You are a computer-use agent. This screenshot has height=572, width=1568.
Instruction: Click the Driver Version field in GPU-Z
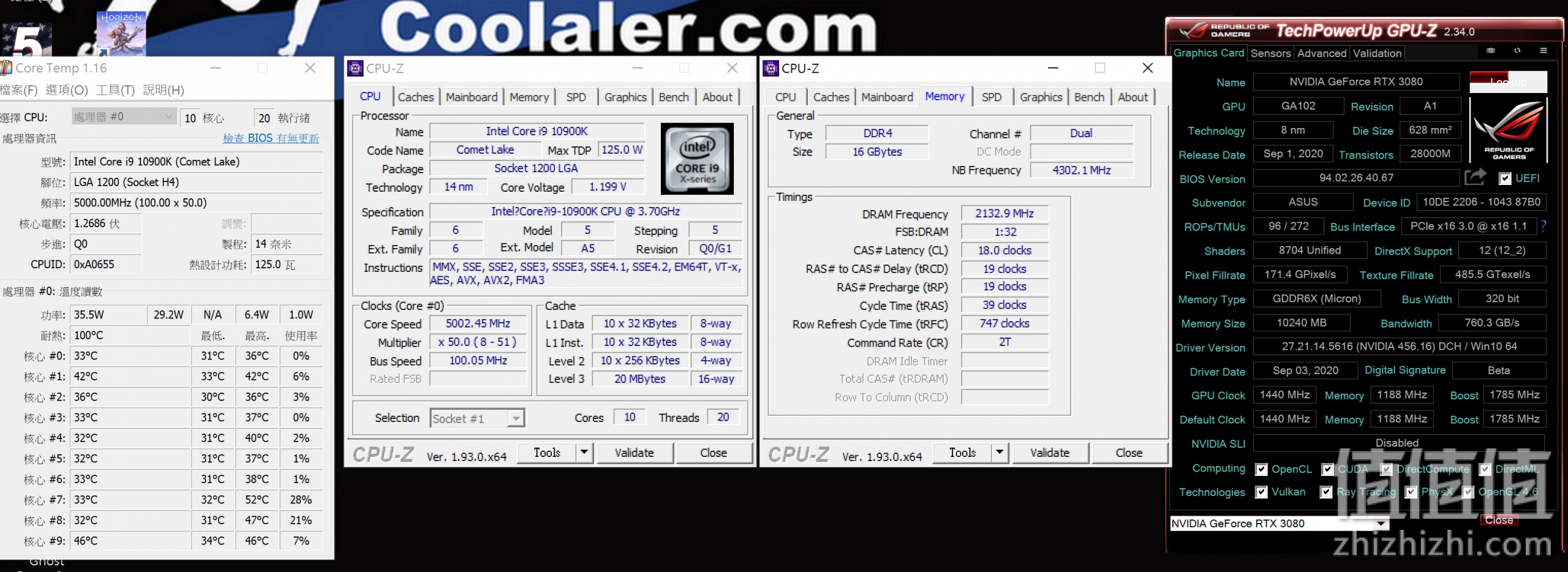click(1399, 346)
